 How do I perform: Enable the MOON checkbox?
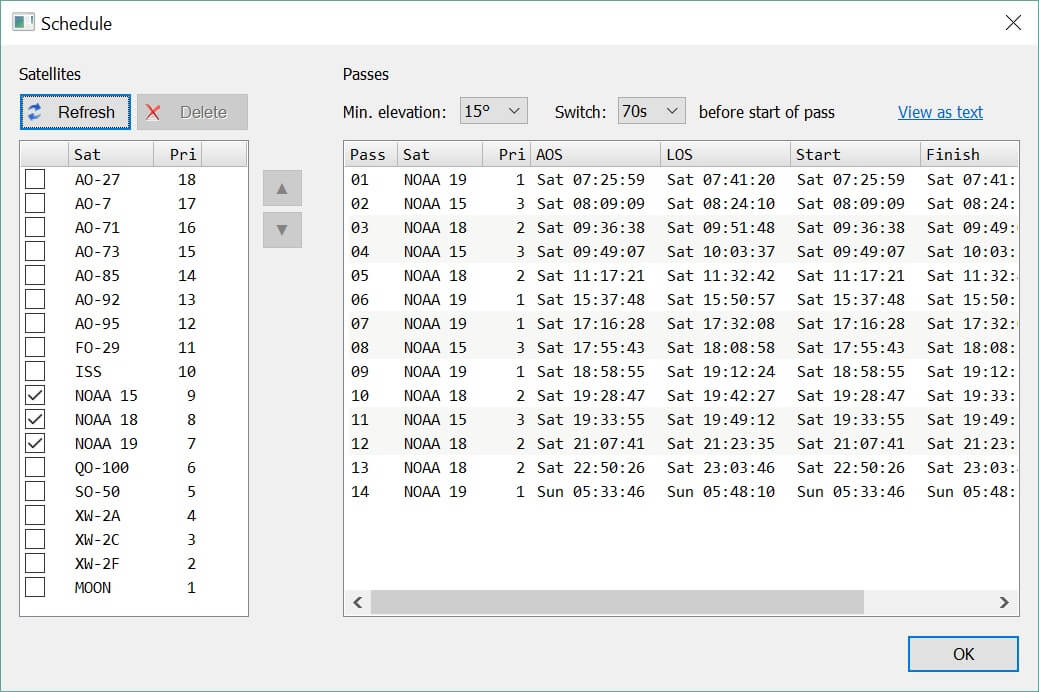point(36,587)
